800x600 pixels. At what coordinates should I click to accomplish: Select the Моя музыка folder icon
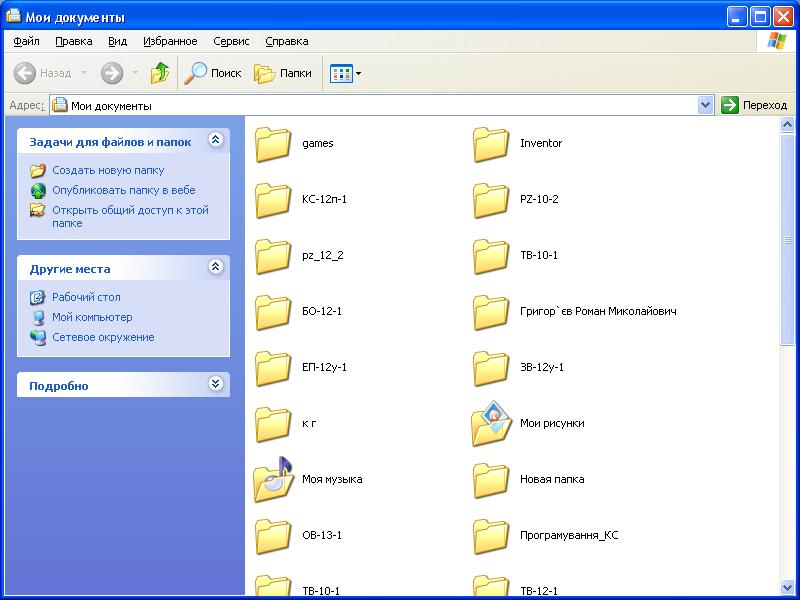pyautogui.click(x=273, y=480)
